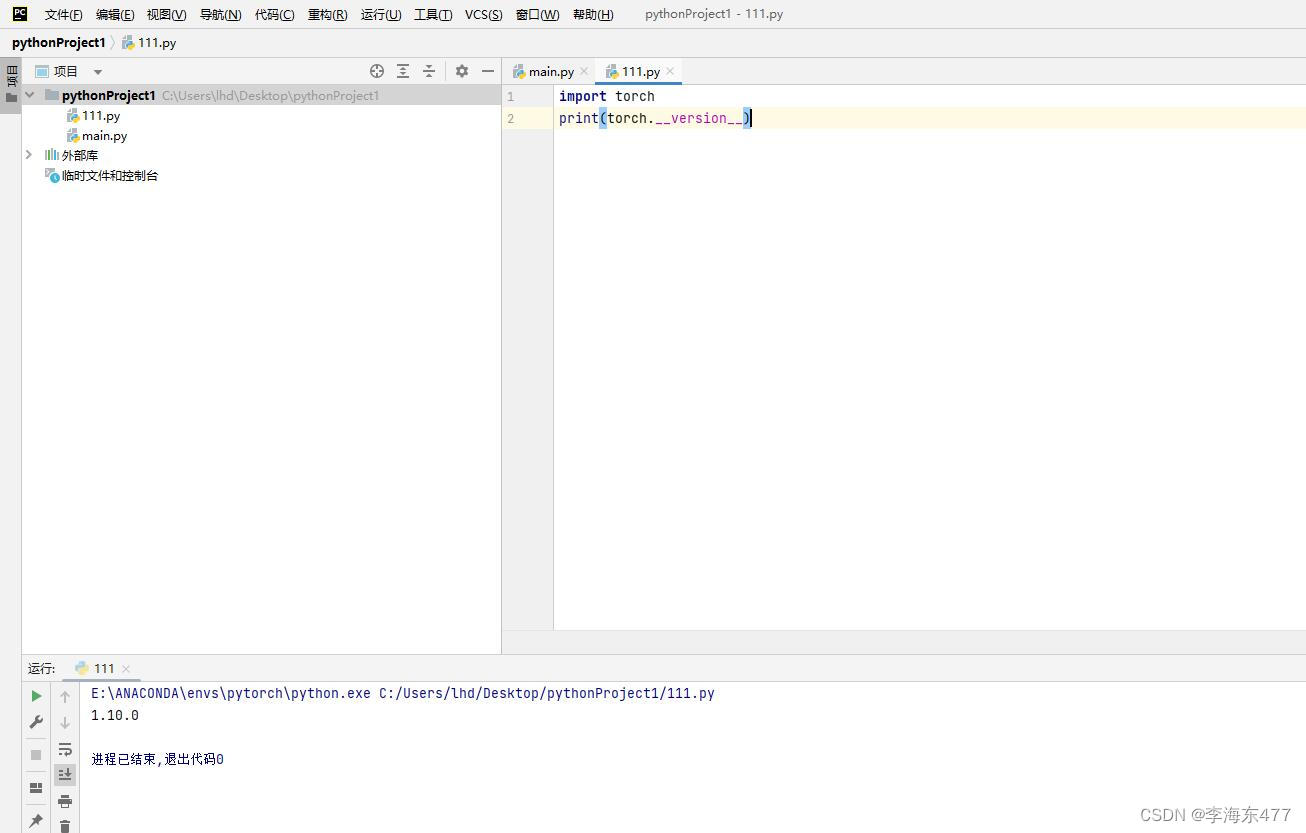Viewport: 1306px width, 833px height.
Task: Click the collapse all icon
Action: pos(429,71)
